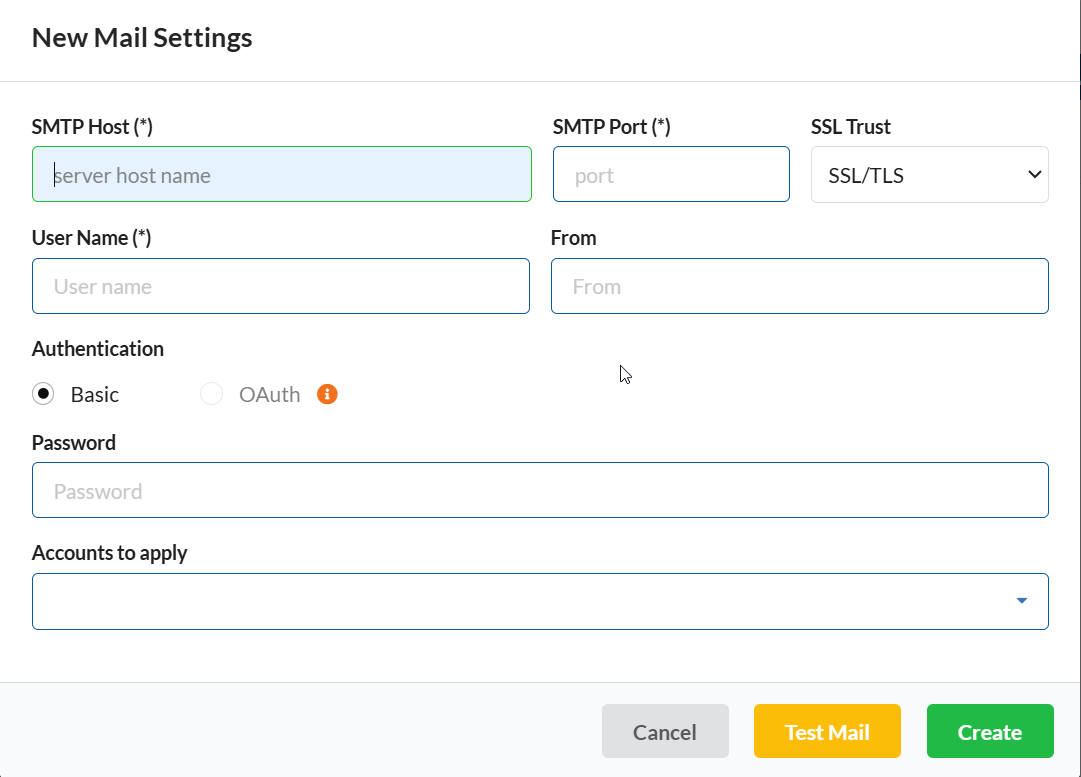
Task: Click the SMTP Port input field
Action: (671, 175)
